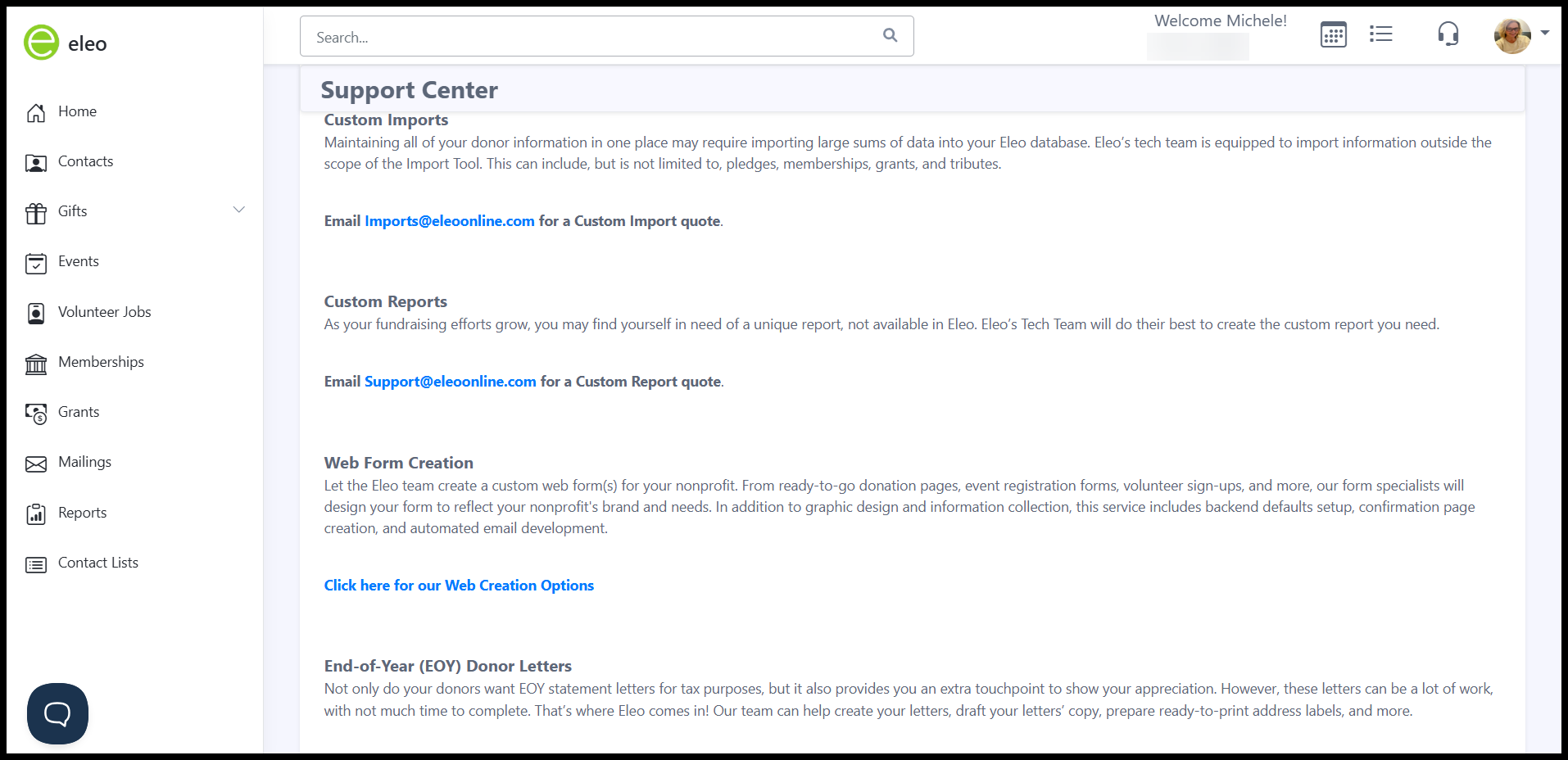1568x760 pixels.
Task: Click the Volunteer Jobs badge icon
Action: point(36,313)
